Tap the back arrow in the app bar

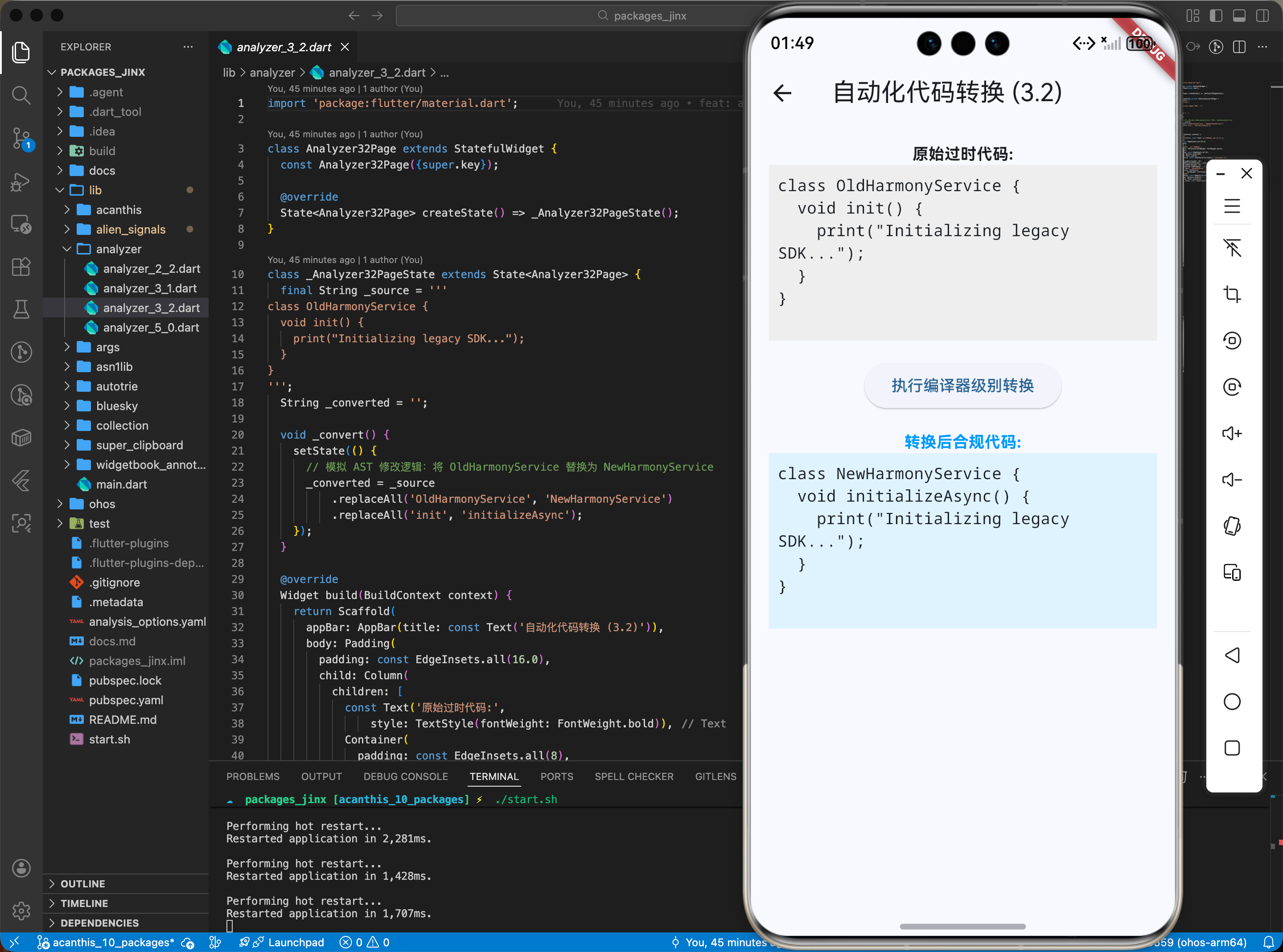tap(782, 93)
